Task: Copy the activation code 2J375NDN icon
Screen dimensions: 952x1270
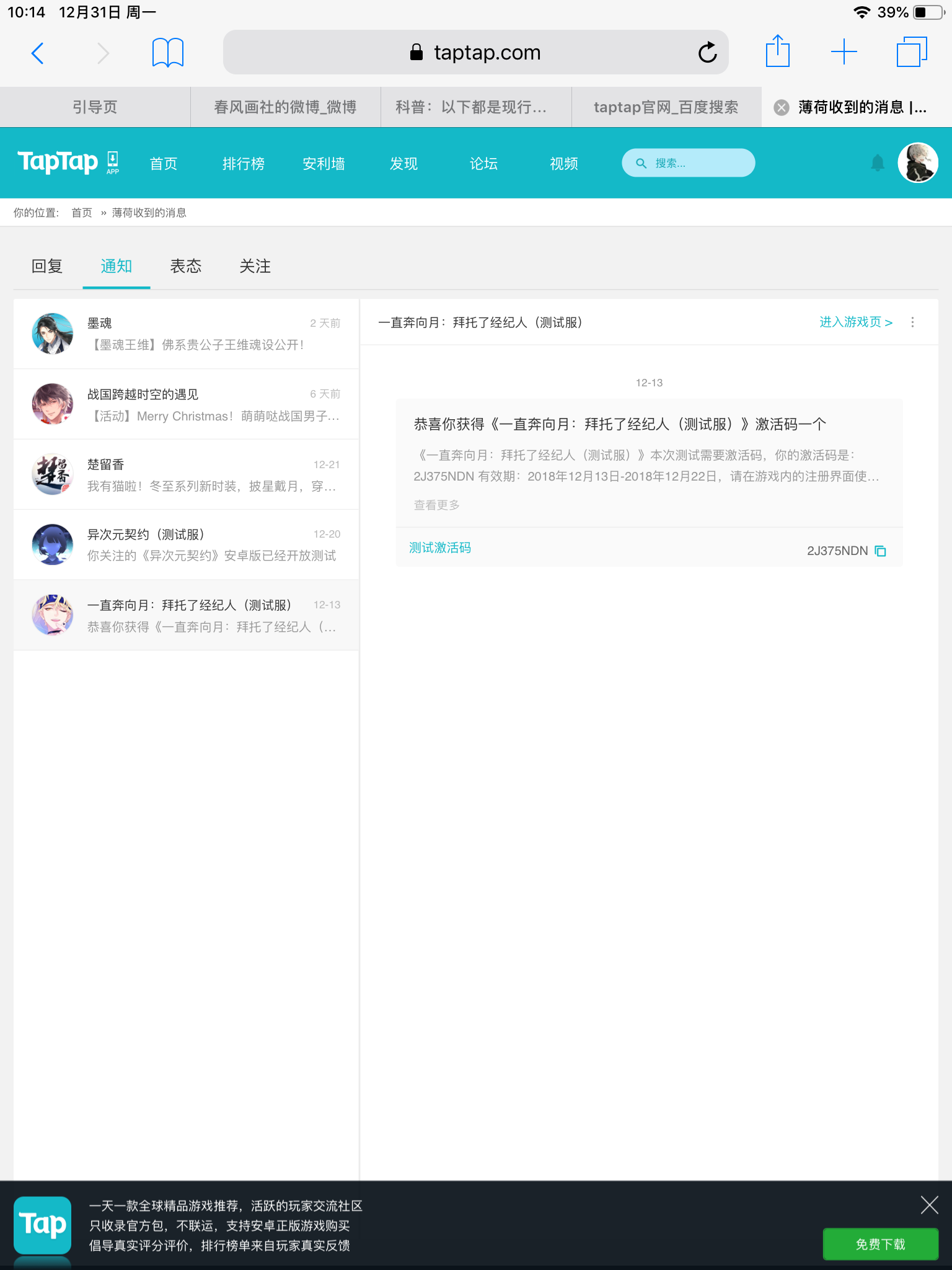Action: click(x=880, y=551)
